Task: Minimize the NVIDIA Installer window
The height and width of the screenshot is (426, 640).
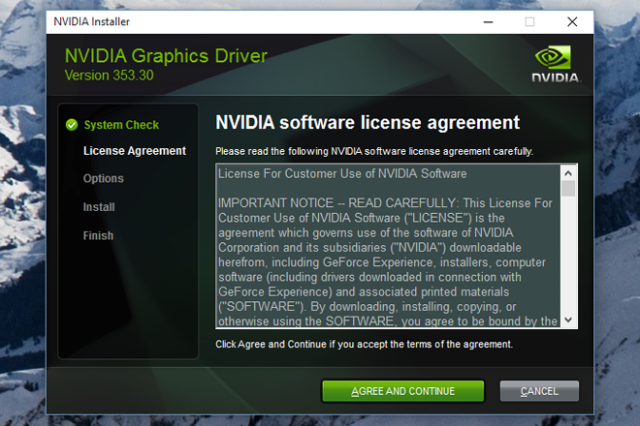Action: [x=485, y=21]
